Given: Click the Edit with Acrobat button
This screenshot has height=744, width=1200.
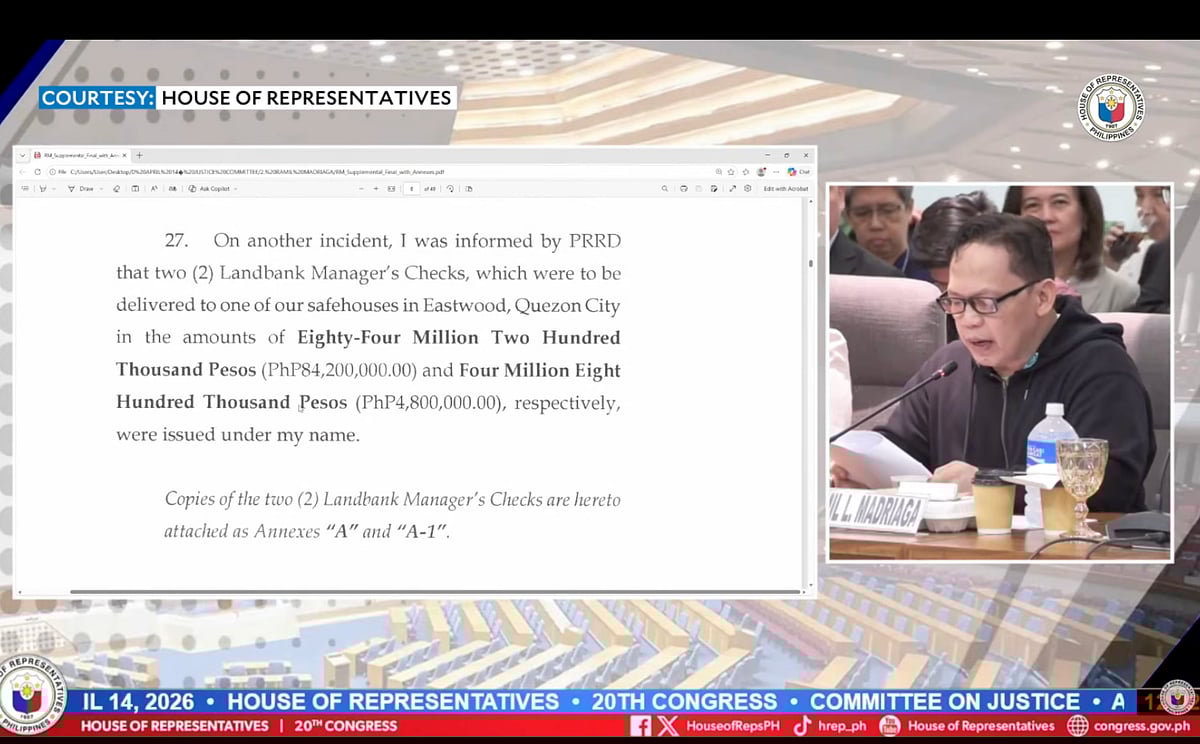Looking at the screenshot, I should click(785, 188).
